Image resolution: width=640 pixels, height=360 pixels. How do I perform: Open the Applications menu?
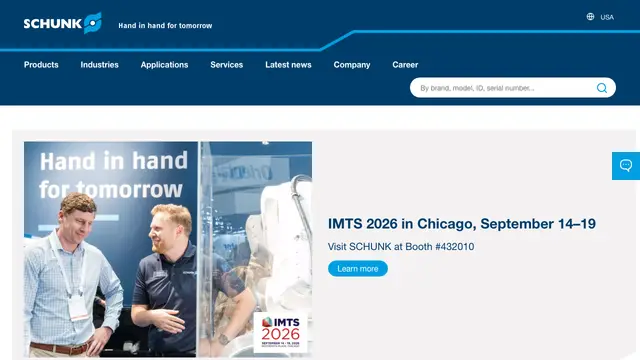tap(164, 65)
